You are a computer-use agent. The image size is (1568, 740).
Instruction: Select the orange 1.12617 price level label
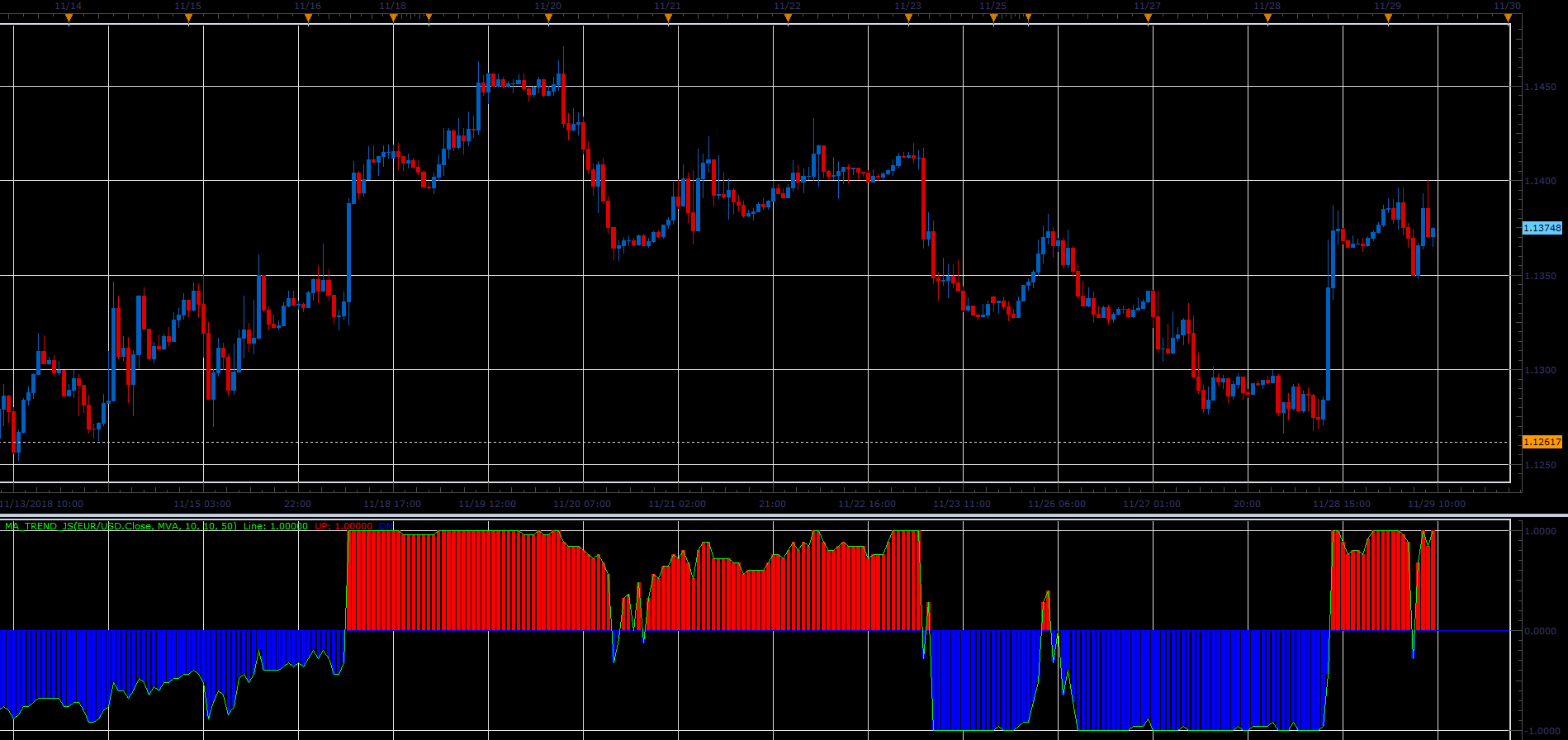1542,442
